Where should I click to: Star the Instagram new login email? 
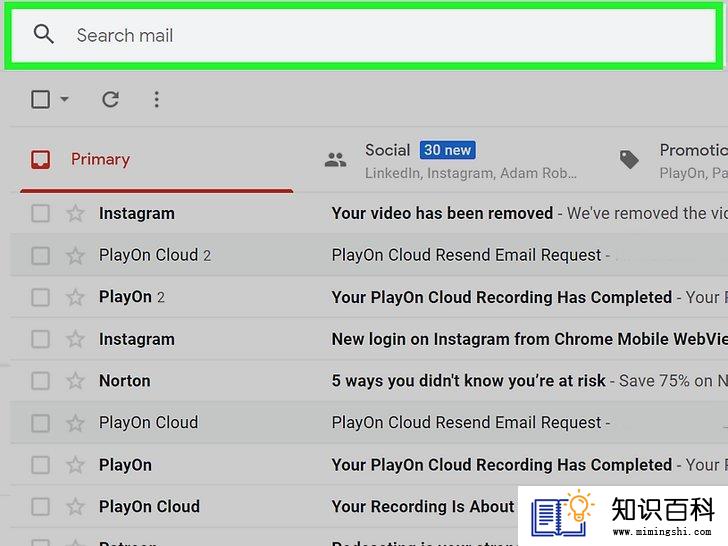coord(75,339)
